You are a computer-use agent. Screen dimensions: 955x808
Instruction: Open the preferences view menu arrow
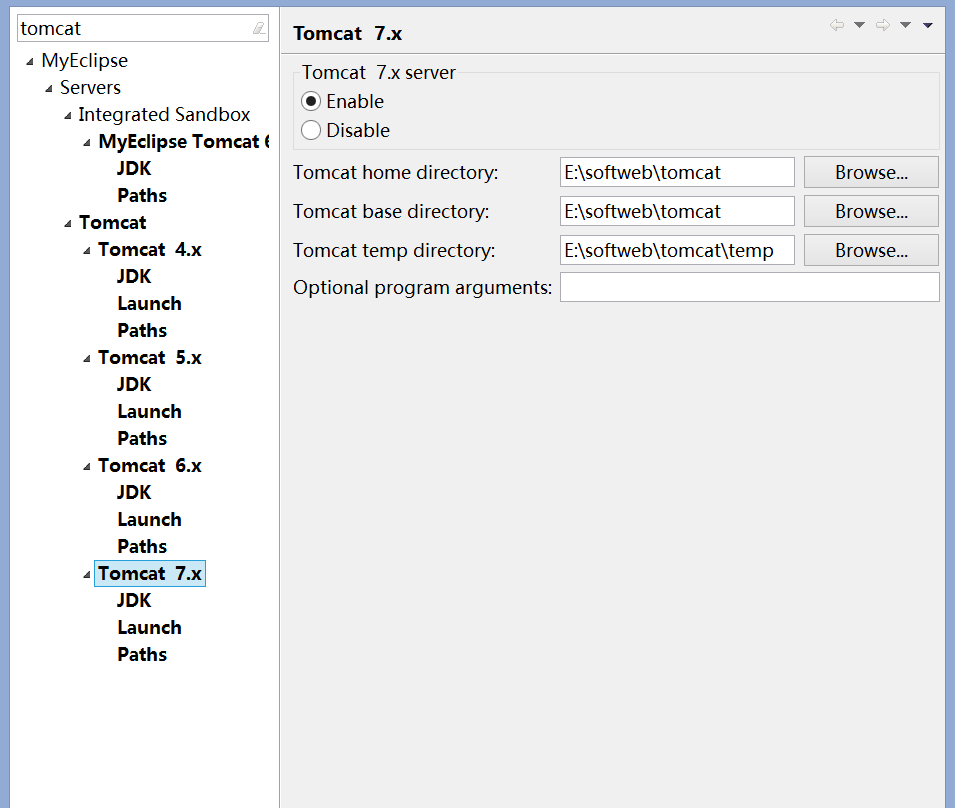(928, 25)
